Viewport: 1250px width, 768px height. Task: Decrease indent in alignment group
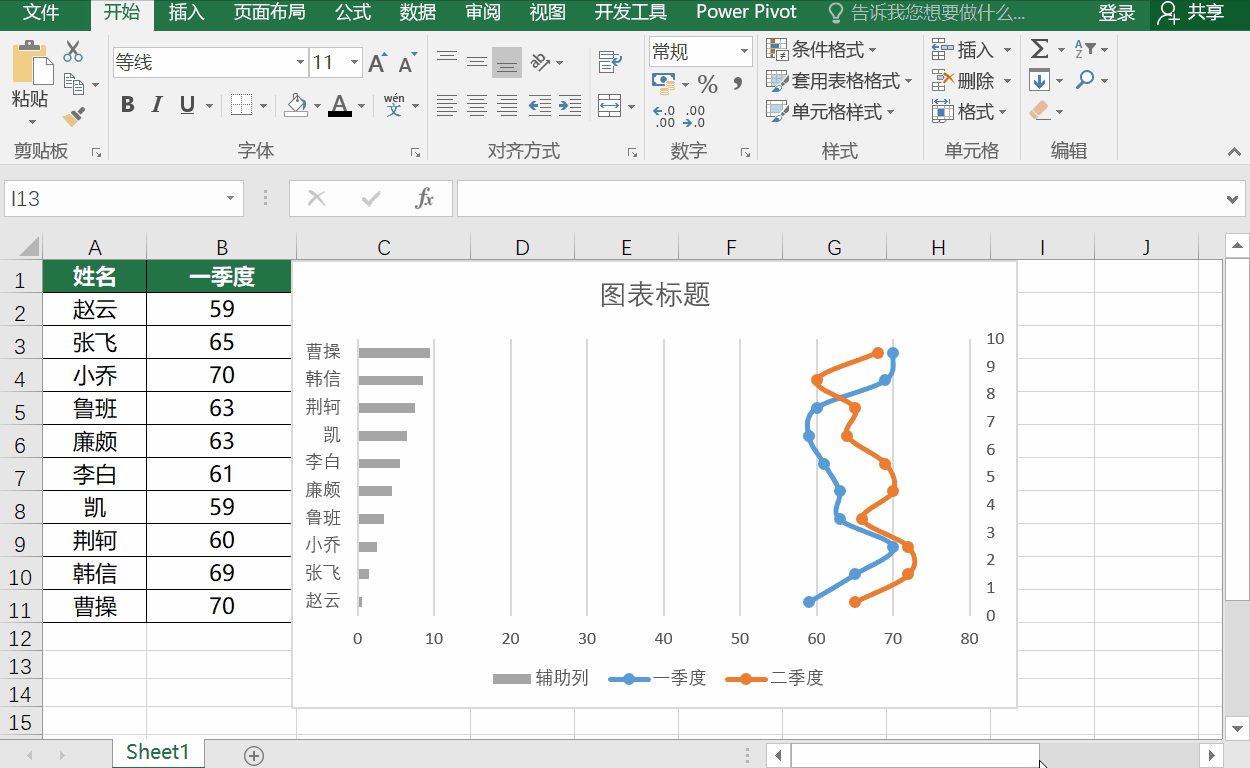pyautogui.click(x=540, y=104)
